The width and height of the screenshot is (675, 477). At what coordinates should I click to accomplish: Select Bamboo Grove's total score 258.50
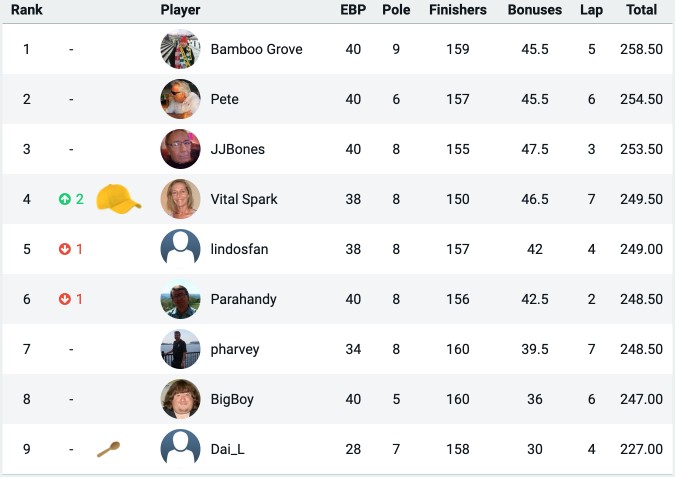click(641, 49)
